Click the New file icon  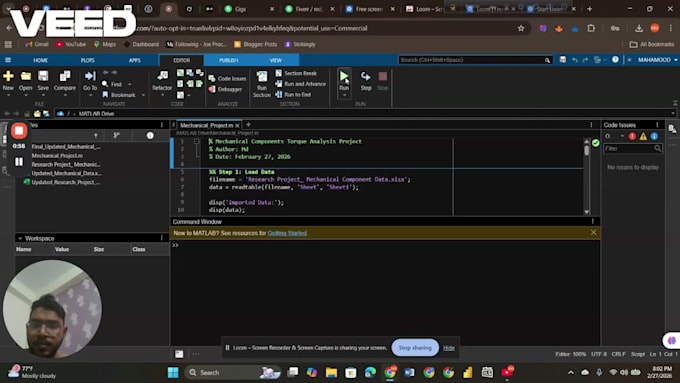point(8,76)
